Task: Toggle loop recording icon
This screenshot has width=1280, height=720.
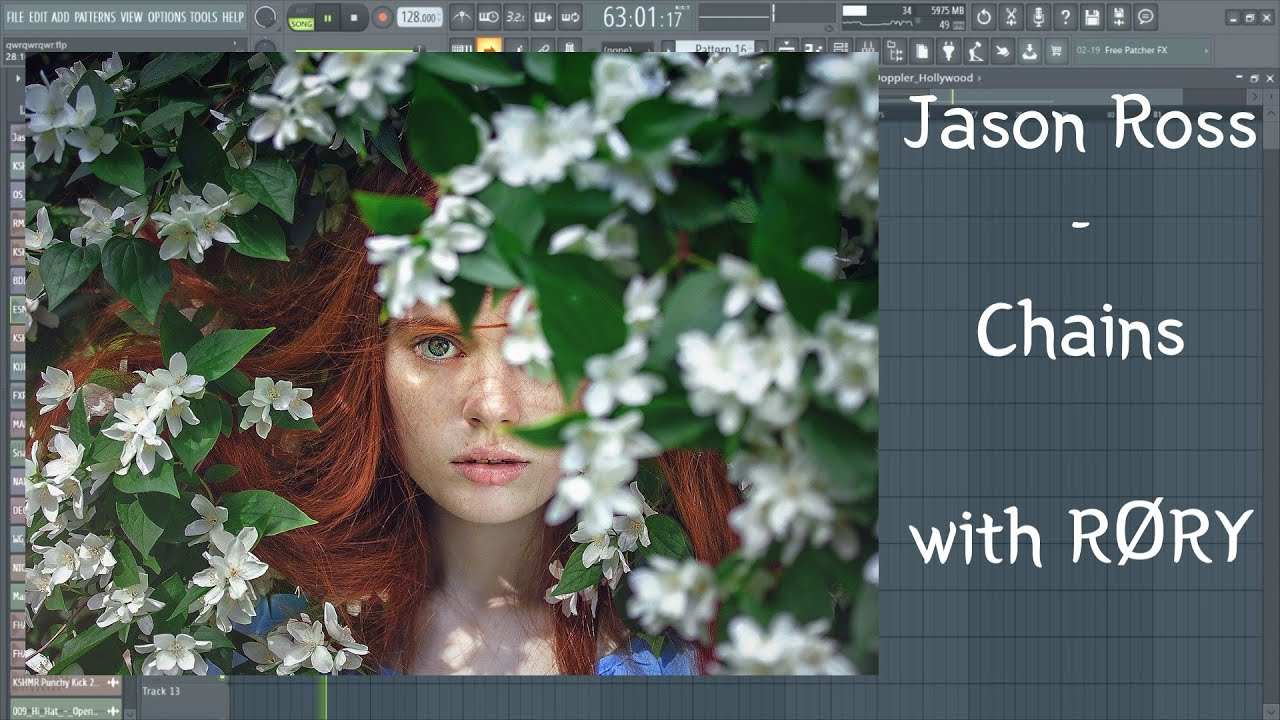Action: (569, 17)
